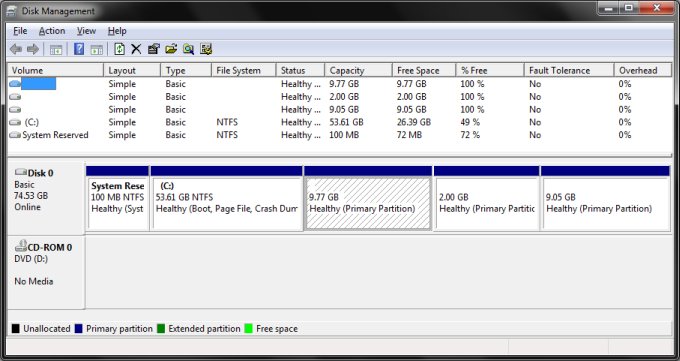
Task: Sort by the Fault Tolerance column header
Action: click(x=569, y=70)
